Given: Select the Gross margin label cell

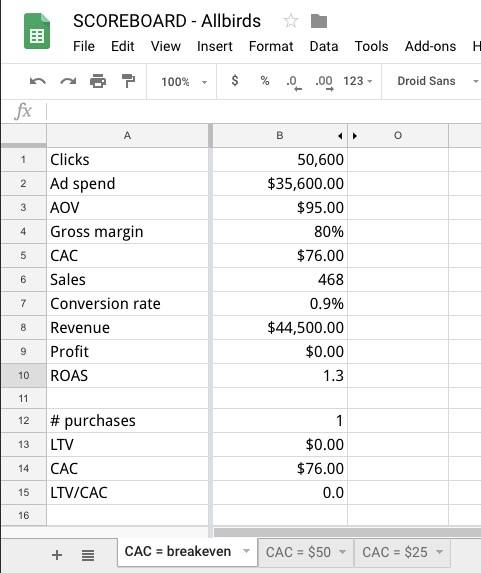Looking at the screenshot, I should point(128,232).
